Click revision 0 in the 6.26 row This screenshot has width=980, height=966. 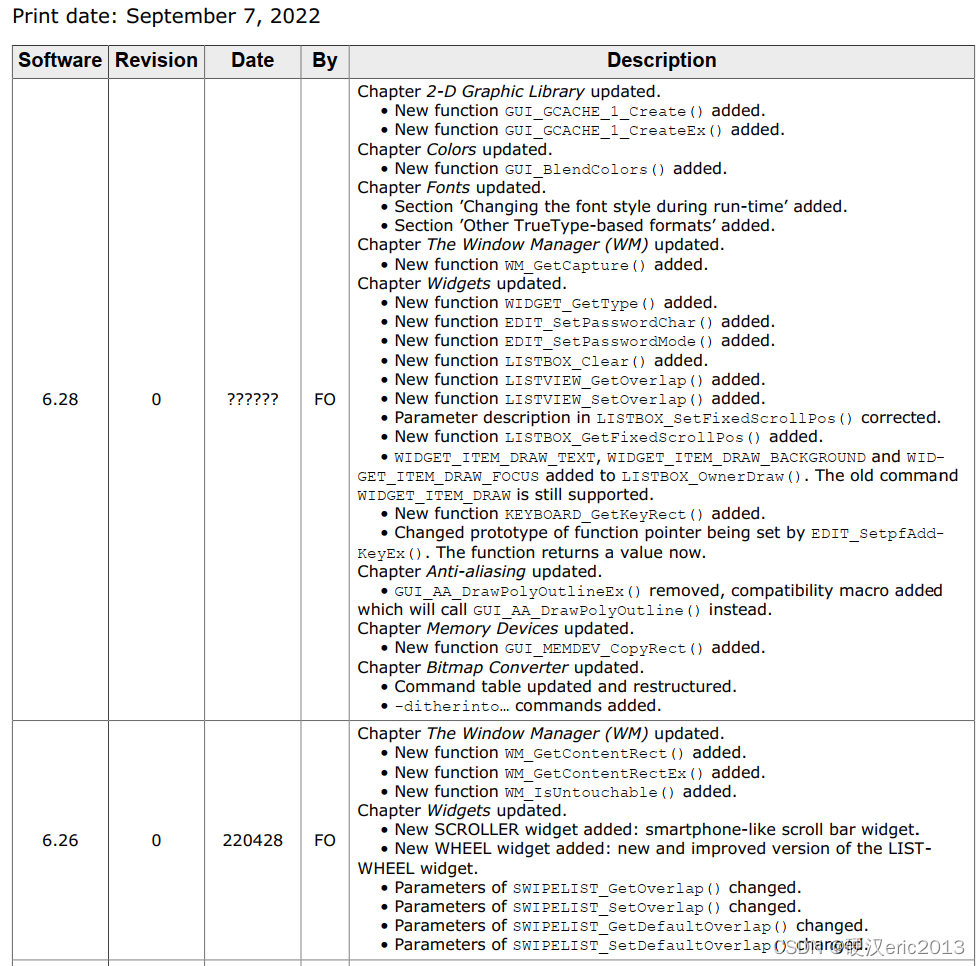pos(156,840)
